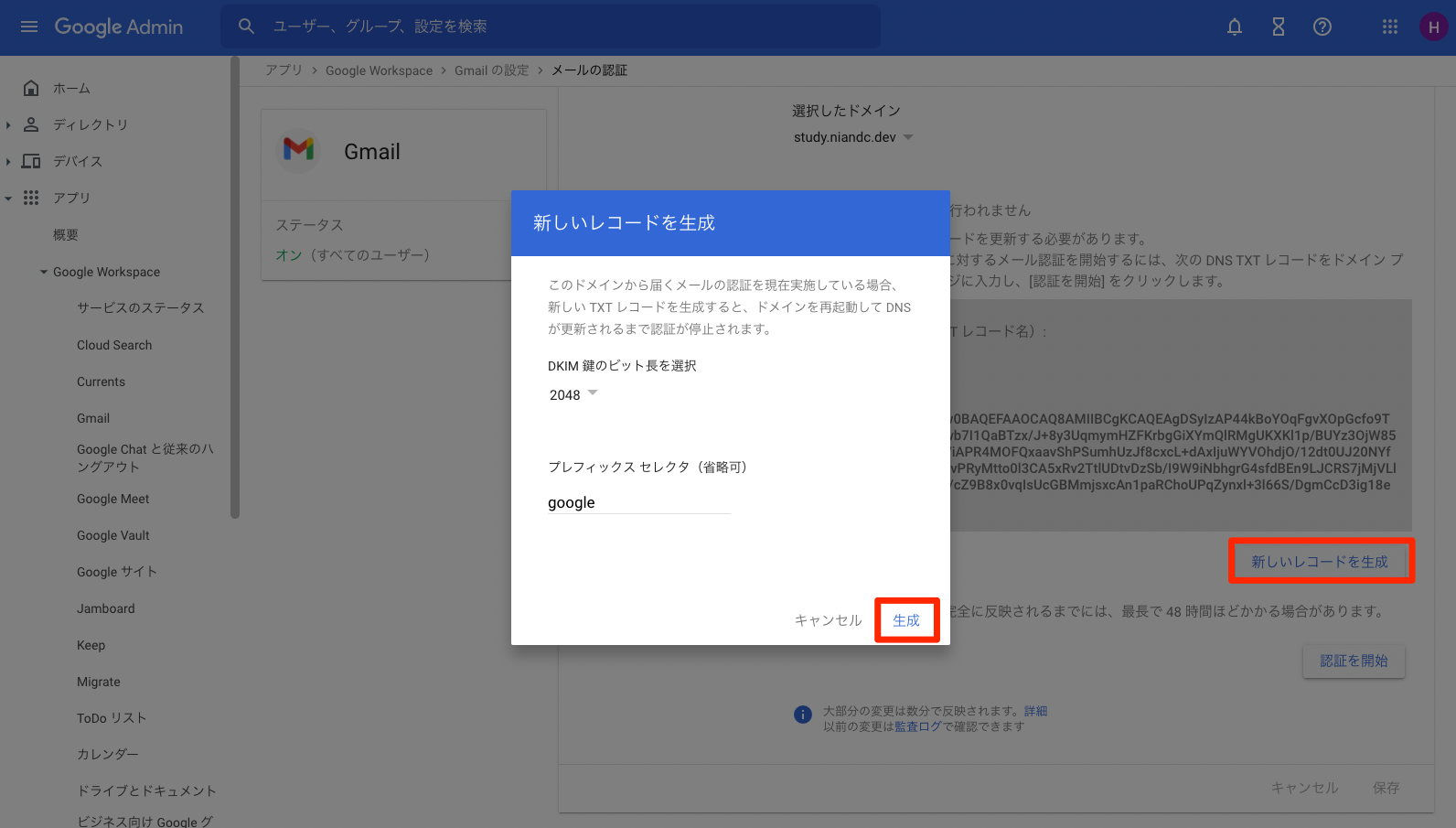
Task: Expand the ディレクトリ section
Action: [x=8, y=124]
